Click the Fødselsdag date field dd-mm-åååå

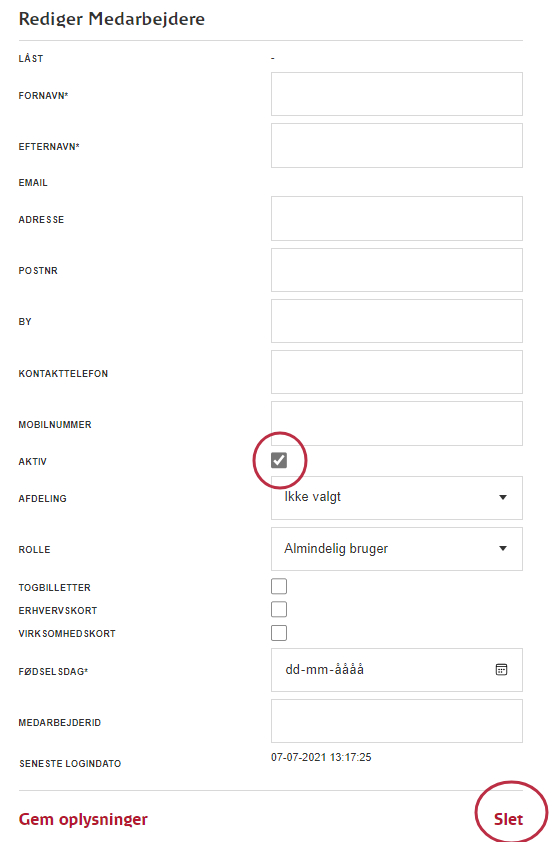(397, 670)
